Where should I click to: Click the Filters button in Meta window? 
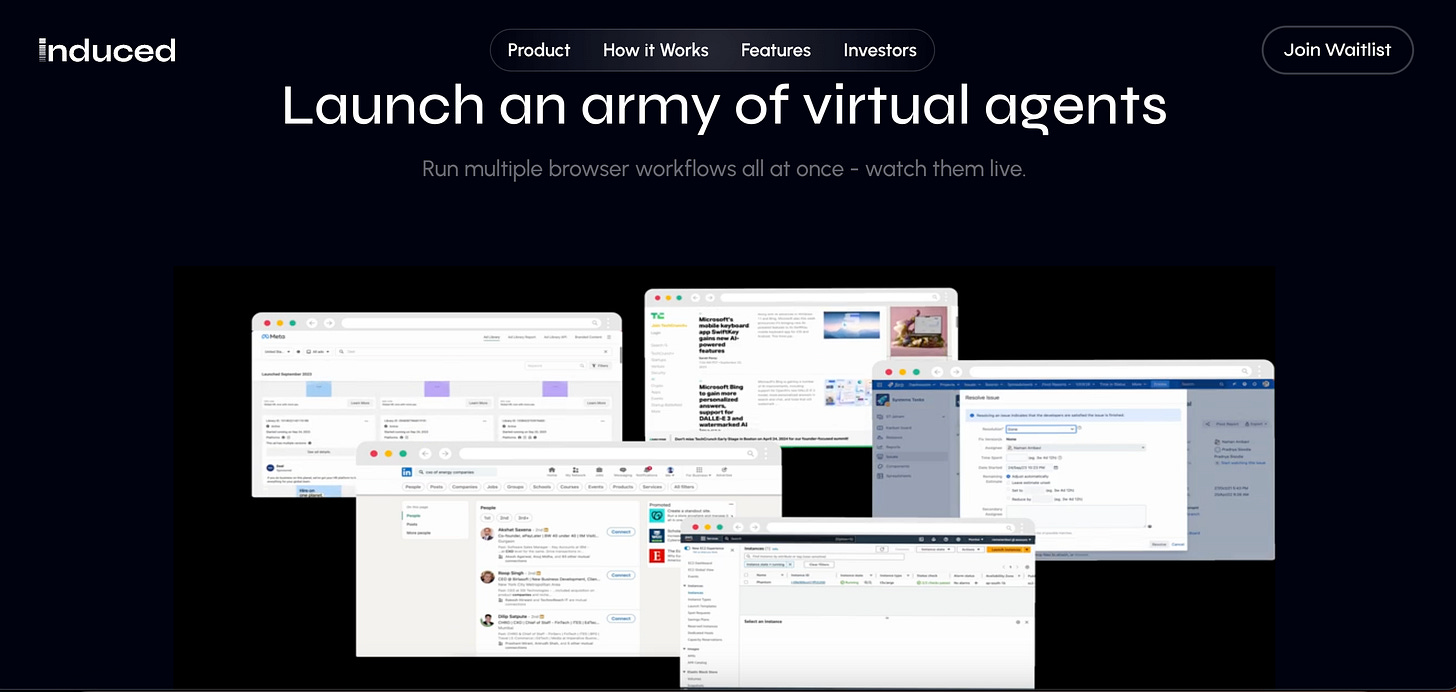pos(601,366)
